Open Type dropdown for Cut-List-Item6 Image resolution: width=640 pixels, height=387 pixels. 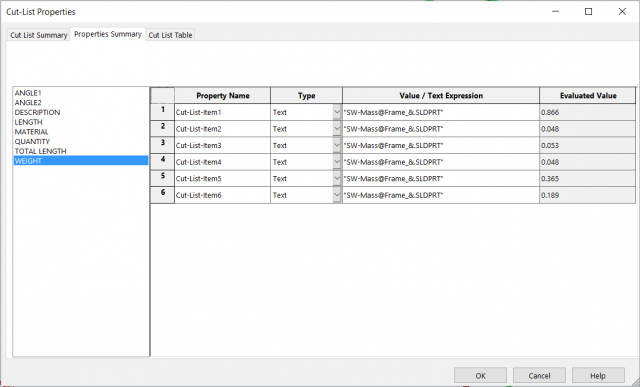[337, 195]
